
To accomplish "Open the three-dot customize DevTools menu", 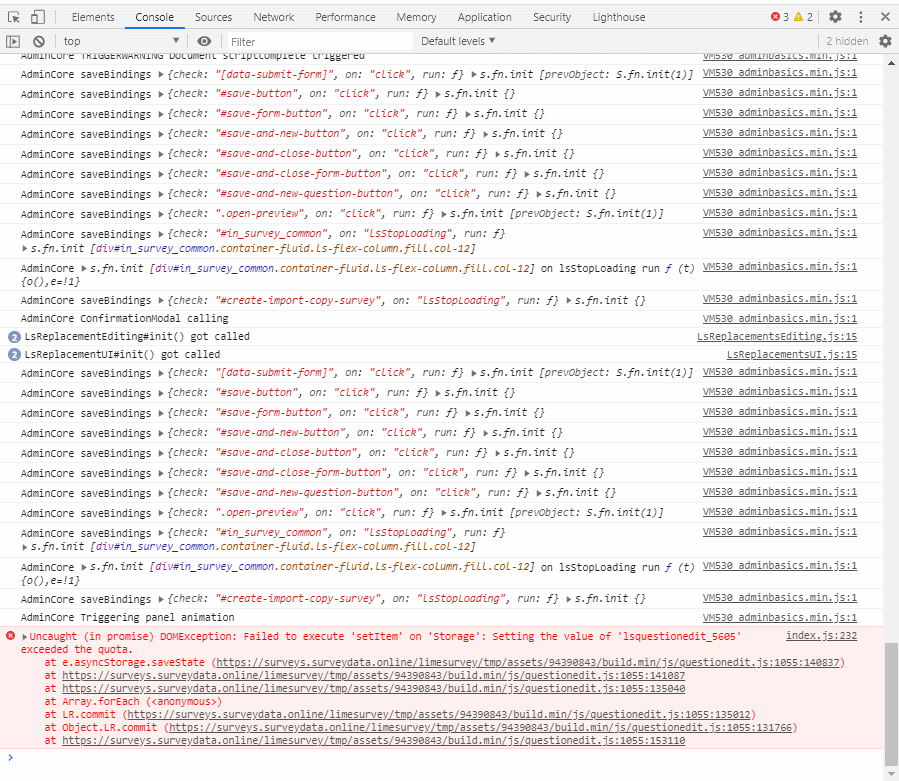I will (860, 17).
